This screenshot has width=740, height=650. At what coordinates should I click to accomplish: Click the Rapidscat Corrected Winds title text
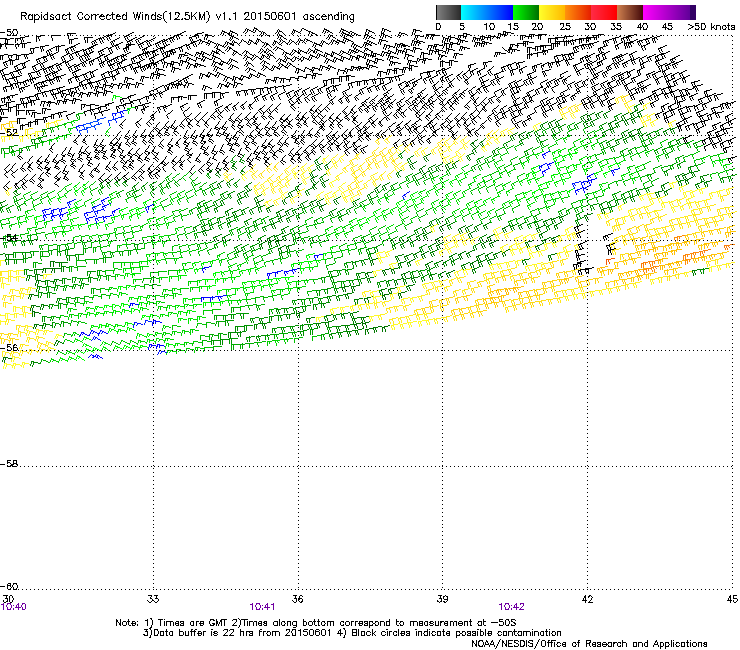pos(187,17)
